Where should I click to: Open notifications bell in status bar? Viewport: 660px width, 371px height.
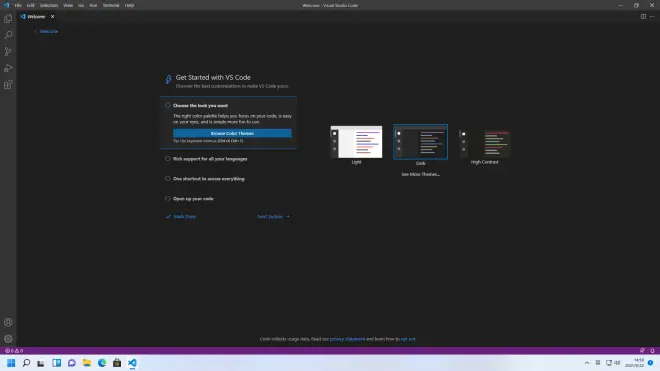click(x=652, y=350)
